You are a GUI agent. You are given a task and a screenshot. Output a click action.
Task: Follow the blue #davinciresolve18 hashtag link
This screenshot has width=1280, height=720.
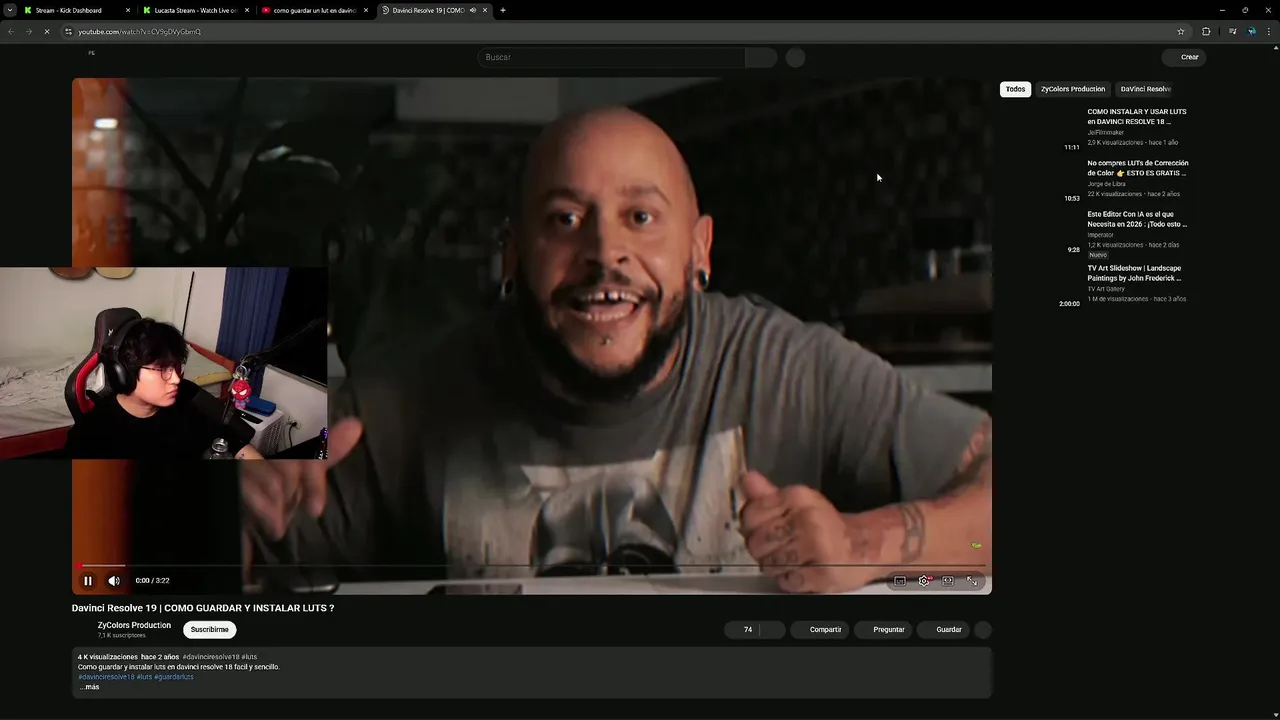pos(106,677)
